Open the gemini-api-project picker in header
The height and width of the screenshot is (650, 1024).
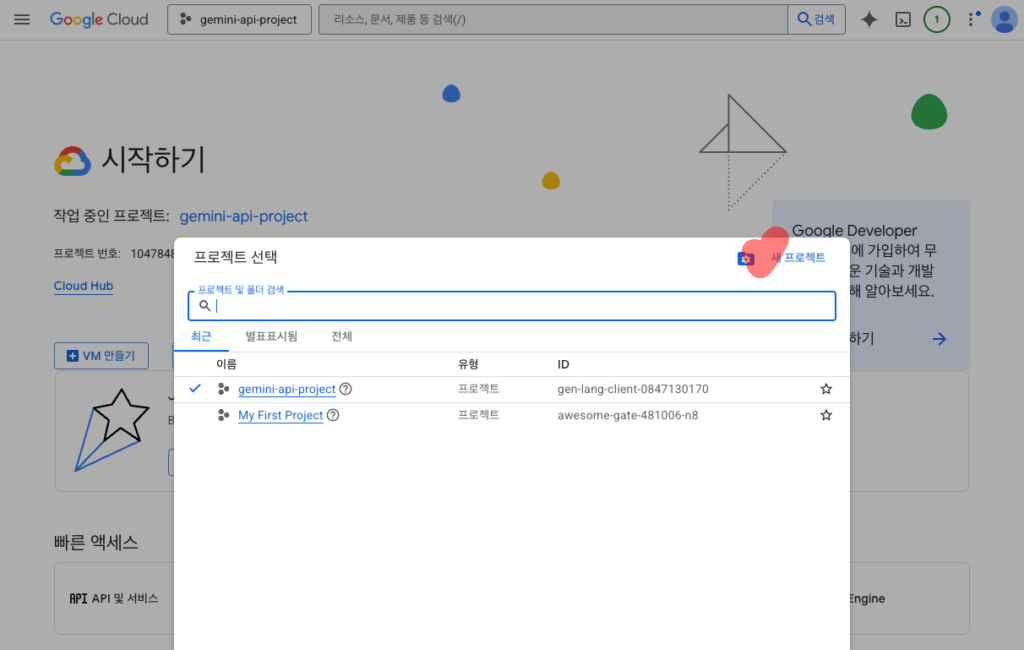click(x=239, y=20)
